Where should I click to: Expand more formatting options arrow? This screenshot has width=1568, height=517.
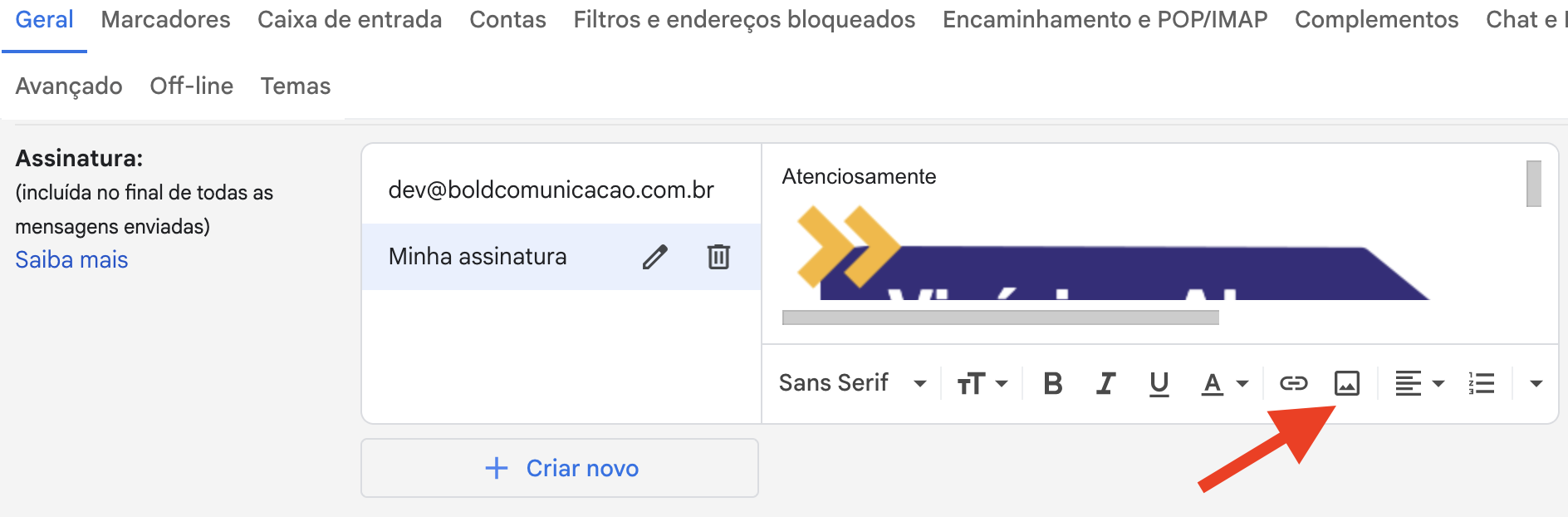click(1536, 383)
